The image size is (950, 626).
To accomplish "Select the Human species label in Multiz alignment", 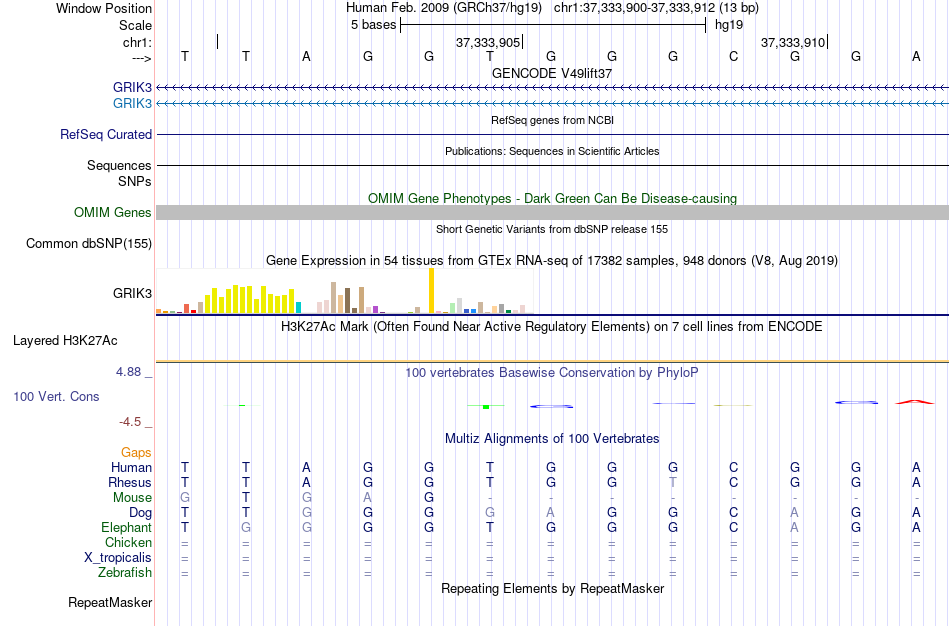I will (131, 467).
